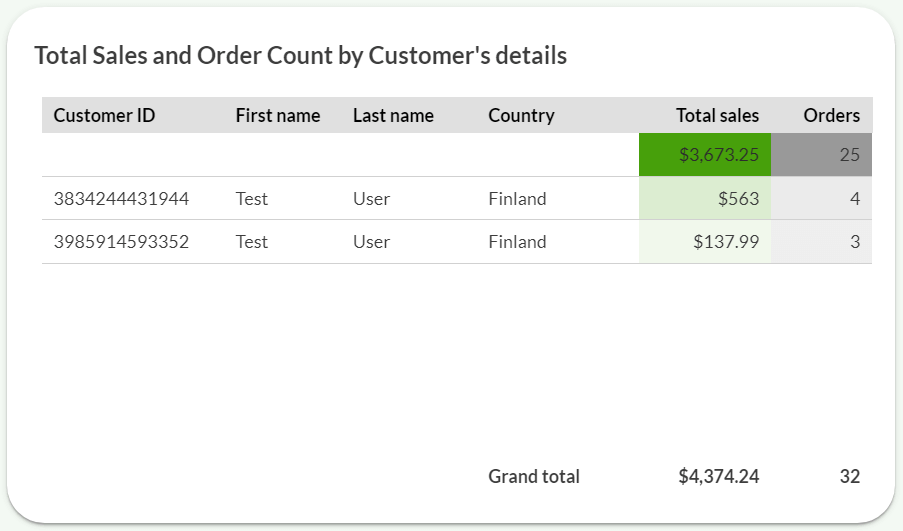This screenshot has width=903, height=531.
Task: Click the dark gray 25 orders cell
Action: tap(822, 155)
